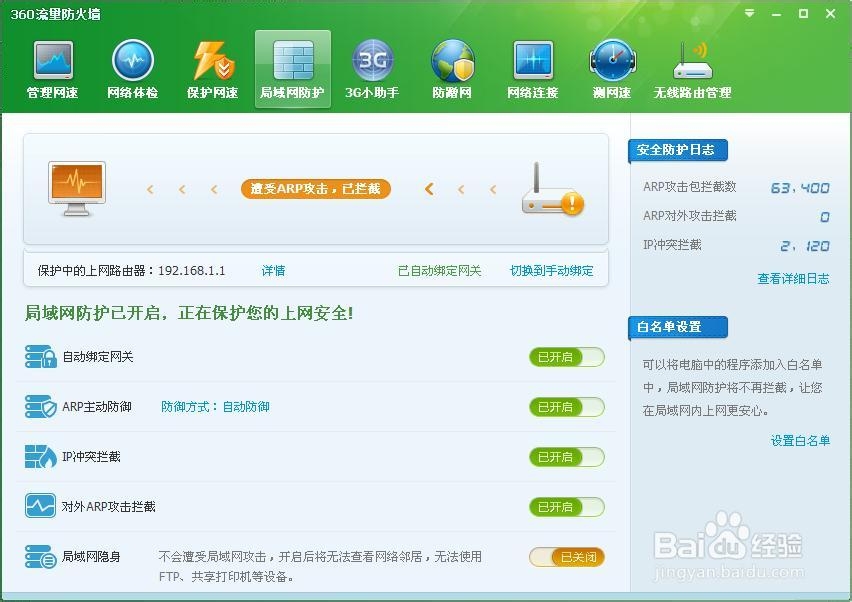The image size is (852, 602).
Task: Switch to manual binding via 切换到手动绑定
Action: [x=552, y=270]
